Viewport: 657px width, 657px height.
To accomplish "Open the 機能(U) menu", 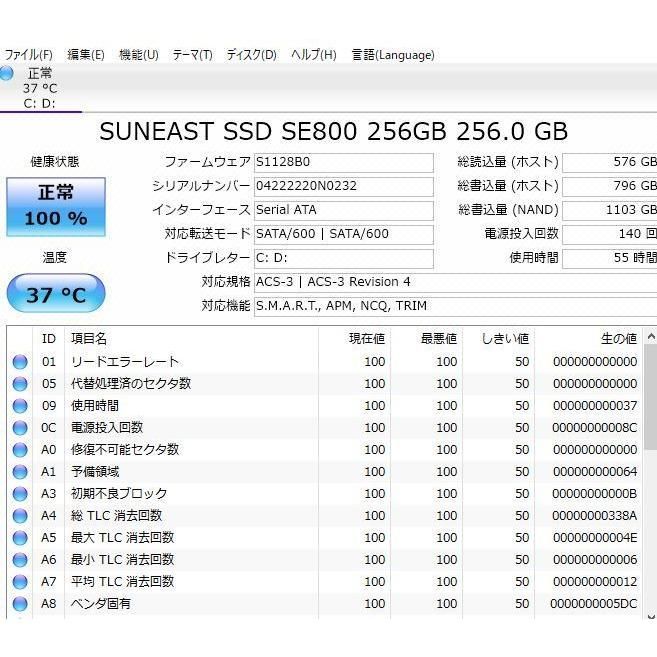I will (139, 55).
